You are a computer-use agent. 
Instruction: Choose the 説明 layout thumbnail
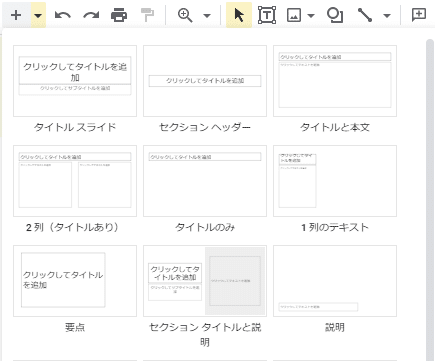tap(335, 281)
